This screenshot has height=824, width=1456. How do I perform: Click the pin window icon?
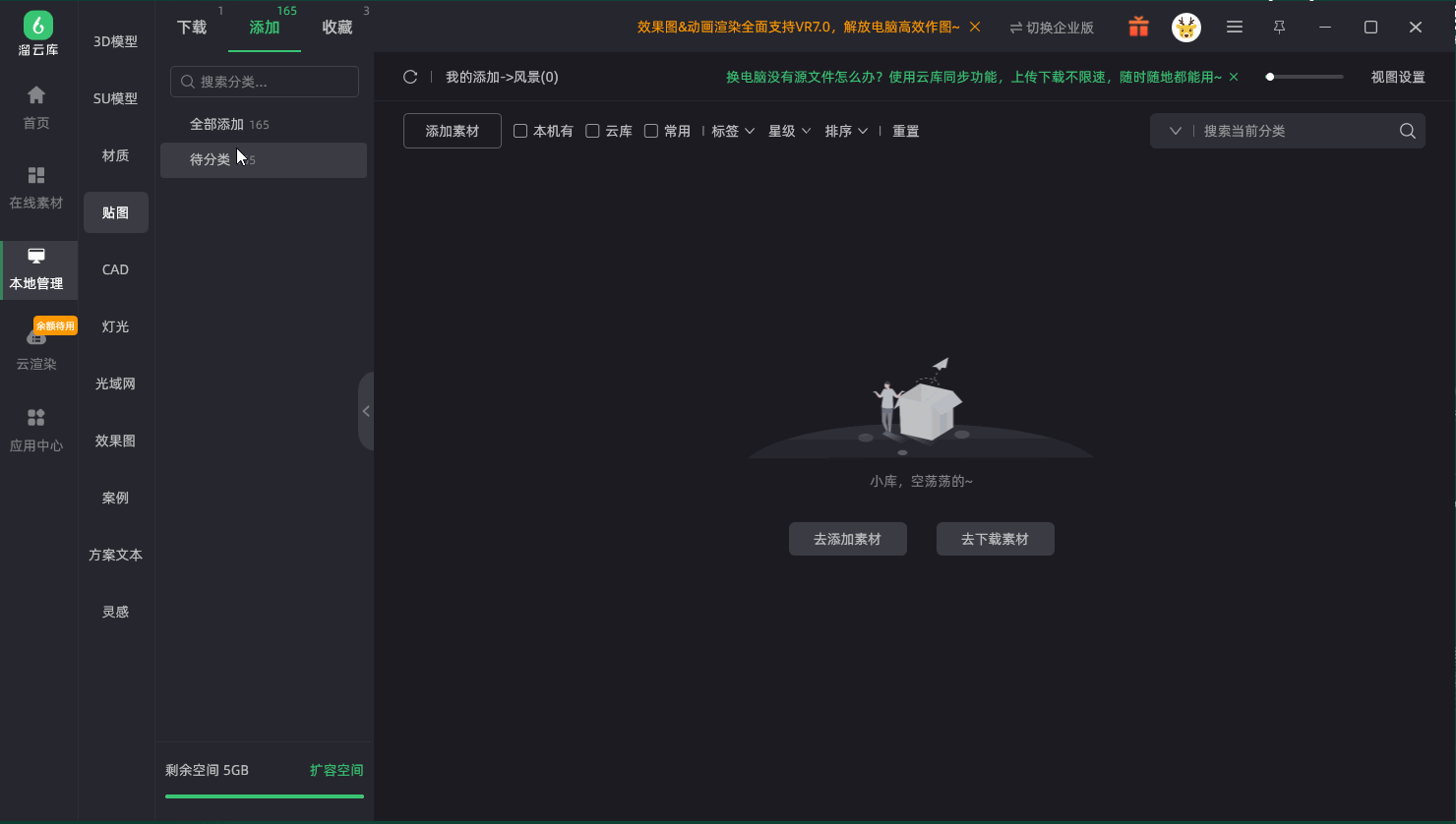(x=1280, y=28)
